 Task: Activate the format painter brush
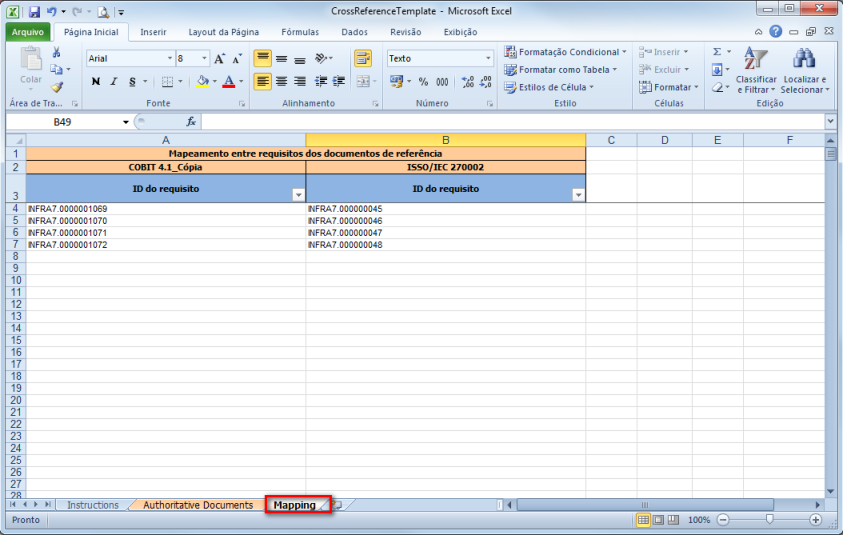pos(56,87)
